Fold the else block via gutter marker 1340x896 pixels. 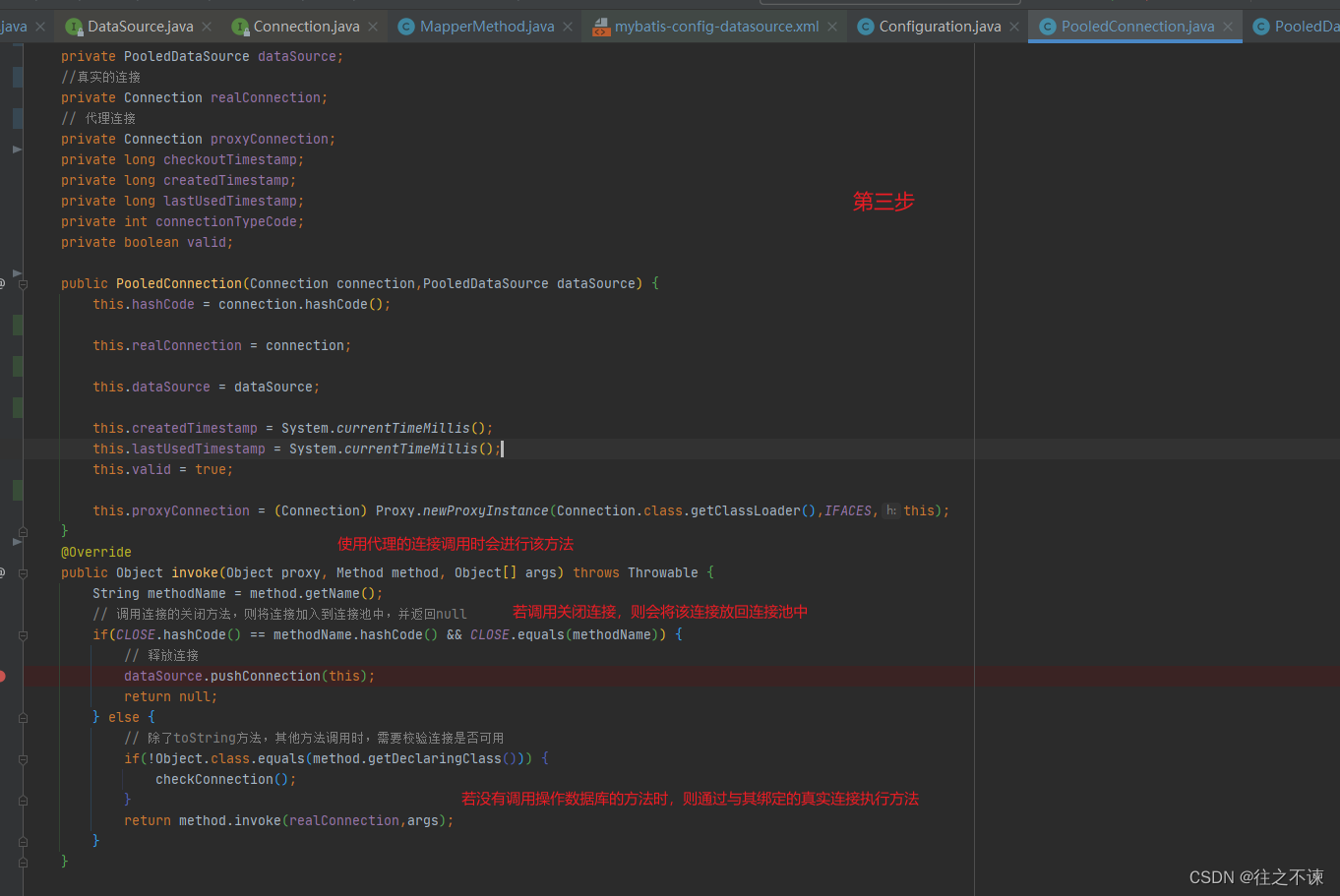[23, 717]
